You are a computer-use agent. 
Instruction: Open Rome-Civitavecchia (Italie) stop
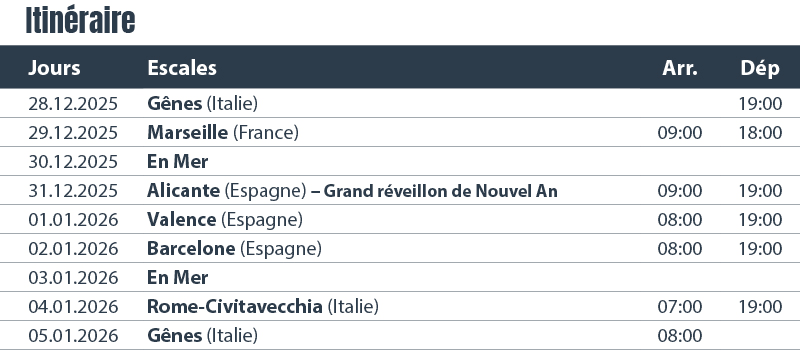[x=263, y=306]
